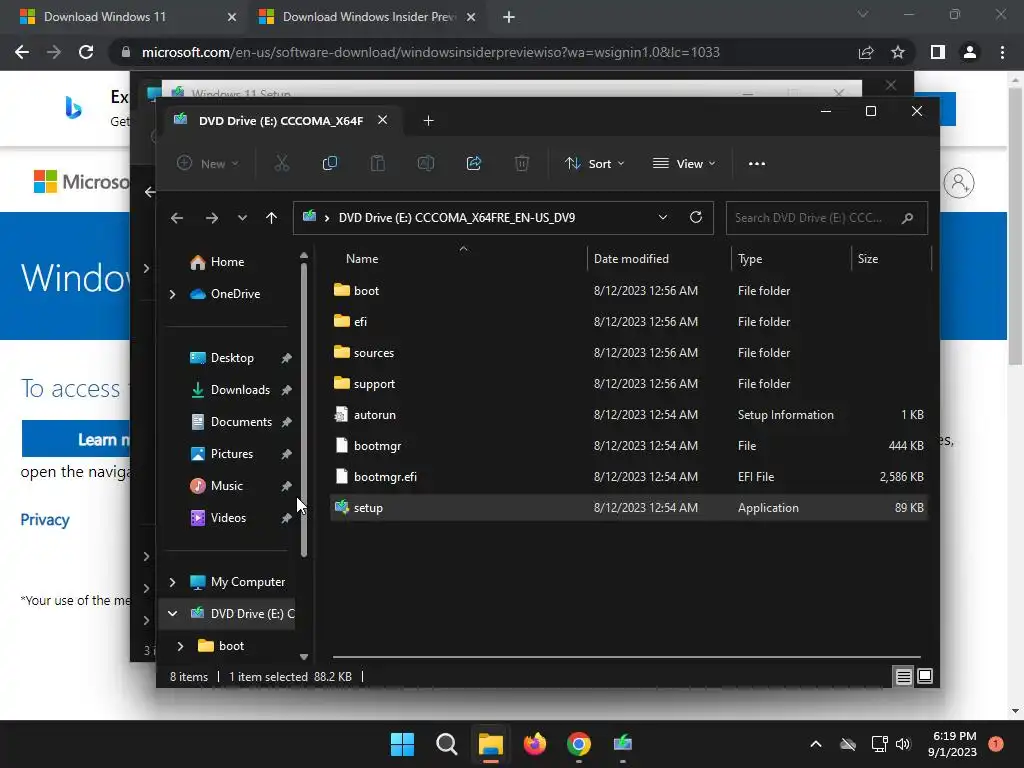Click the navigation pane scrollbar
The height and width of the screenshot is (768, 1024).
click(x=304, y=409)
